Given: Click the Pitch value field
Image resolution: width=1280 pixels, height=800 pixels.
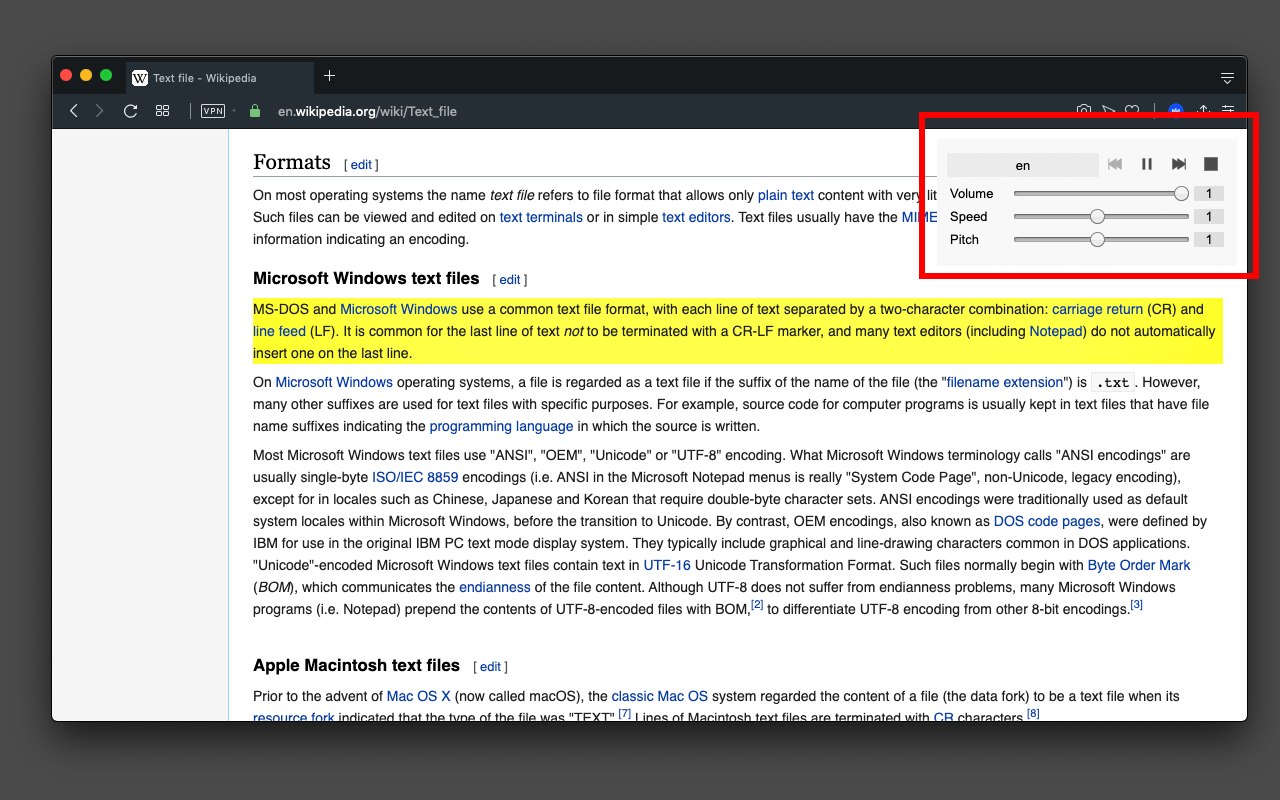Looking at the screenshot, I should 1209,240.
